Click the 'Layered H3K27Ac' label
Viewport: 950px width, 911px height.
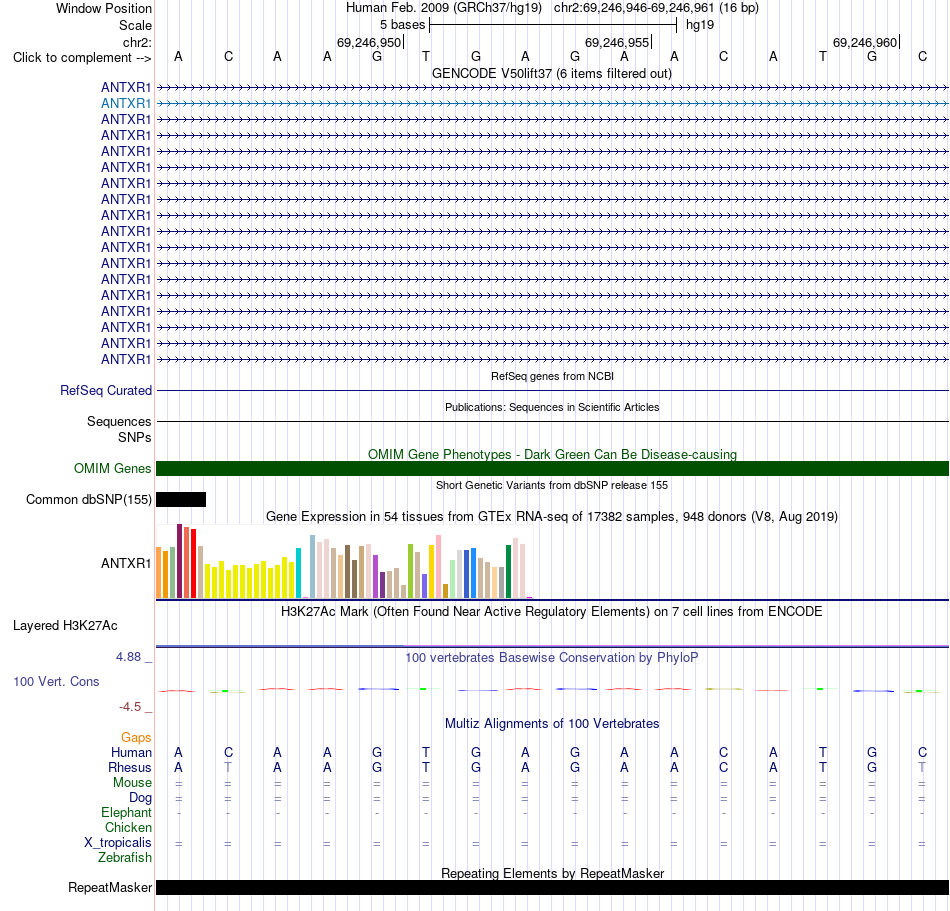(65, 626)
